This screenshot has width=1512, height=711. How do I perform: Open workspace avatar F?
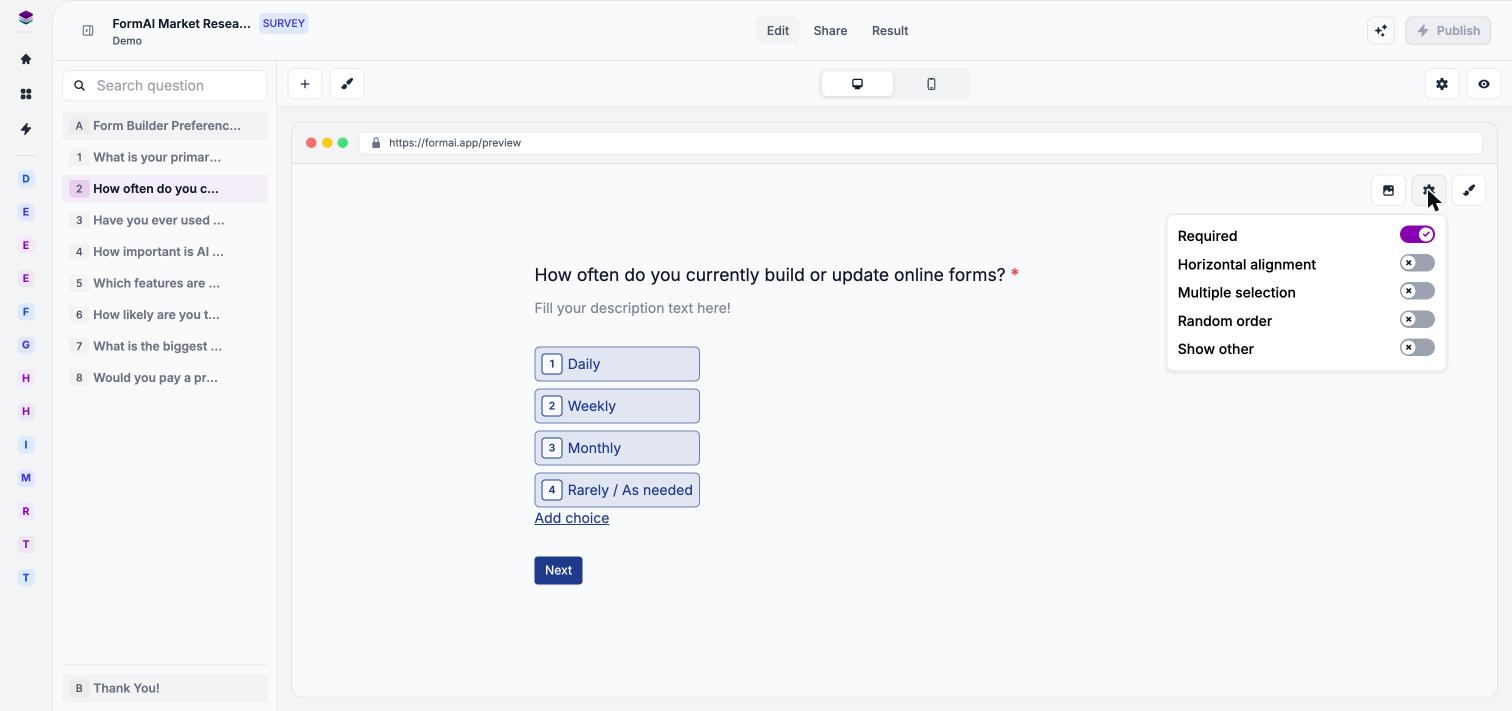coord(26,312)
